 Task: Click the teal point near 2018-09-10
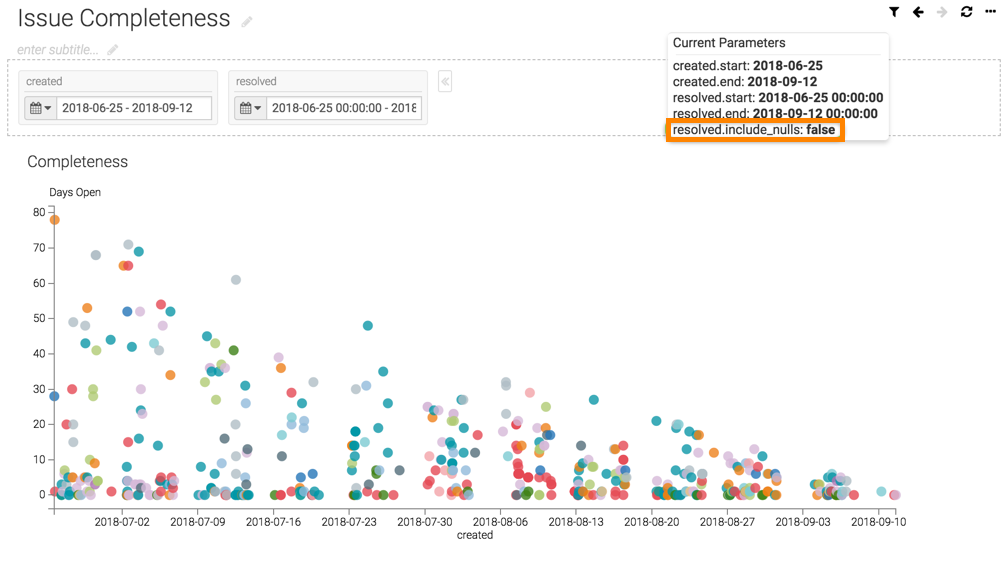881,492
